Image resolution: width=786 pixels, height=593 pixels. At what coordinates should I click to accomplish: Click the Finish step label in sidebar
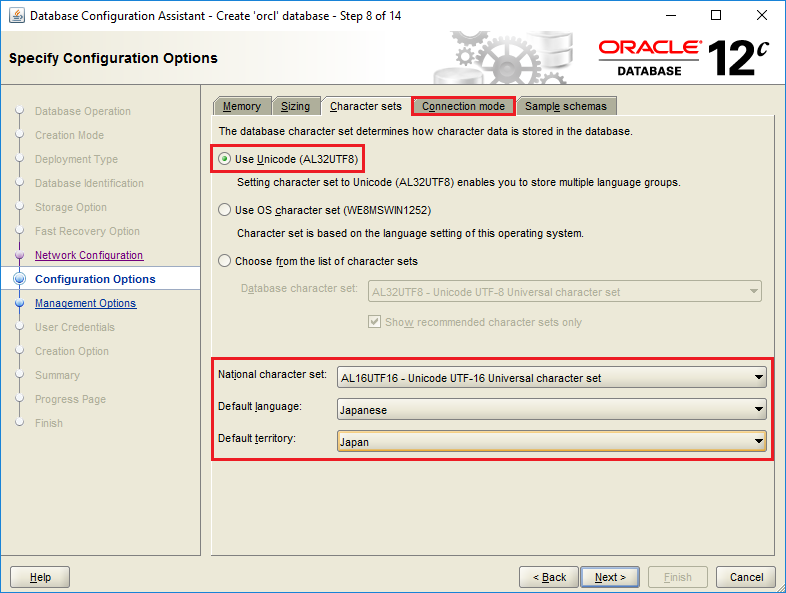(x=49, y=423)
